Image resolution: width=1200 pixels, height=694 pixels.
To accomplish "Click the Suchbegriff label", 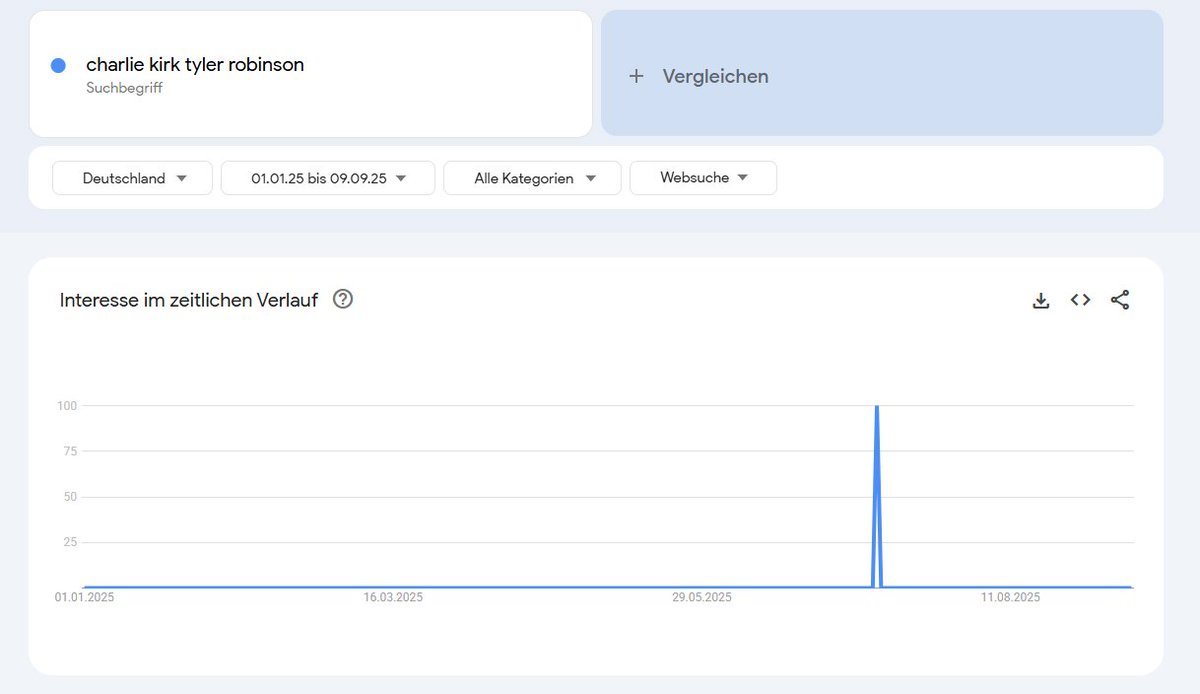I will [124, 88].
